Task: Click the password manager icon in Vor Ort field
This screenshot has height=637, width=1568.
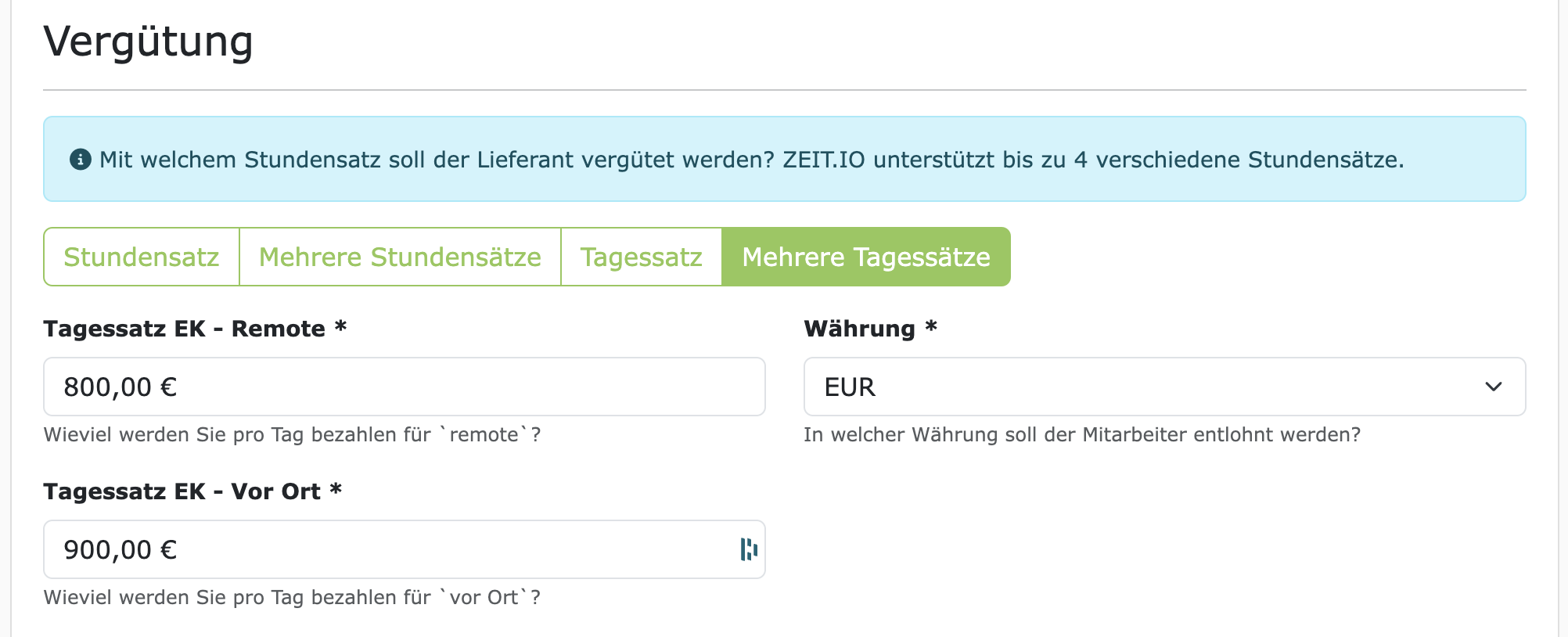Action: coord(749,549)
